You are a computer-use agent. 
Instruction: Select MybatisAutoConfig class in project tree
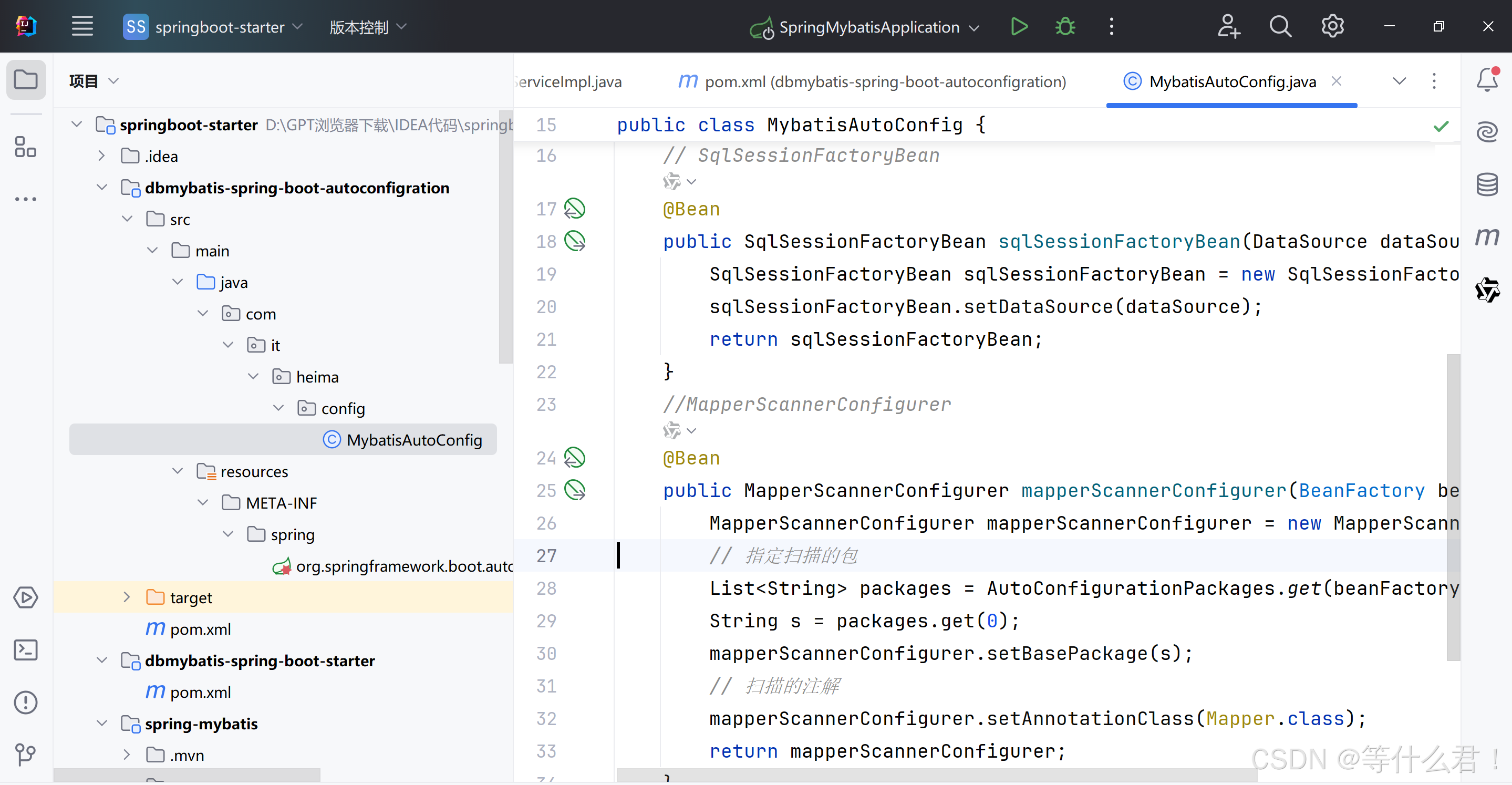click(413, 440)
